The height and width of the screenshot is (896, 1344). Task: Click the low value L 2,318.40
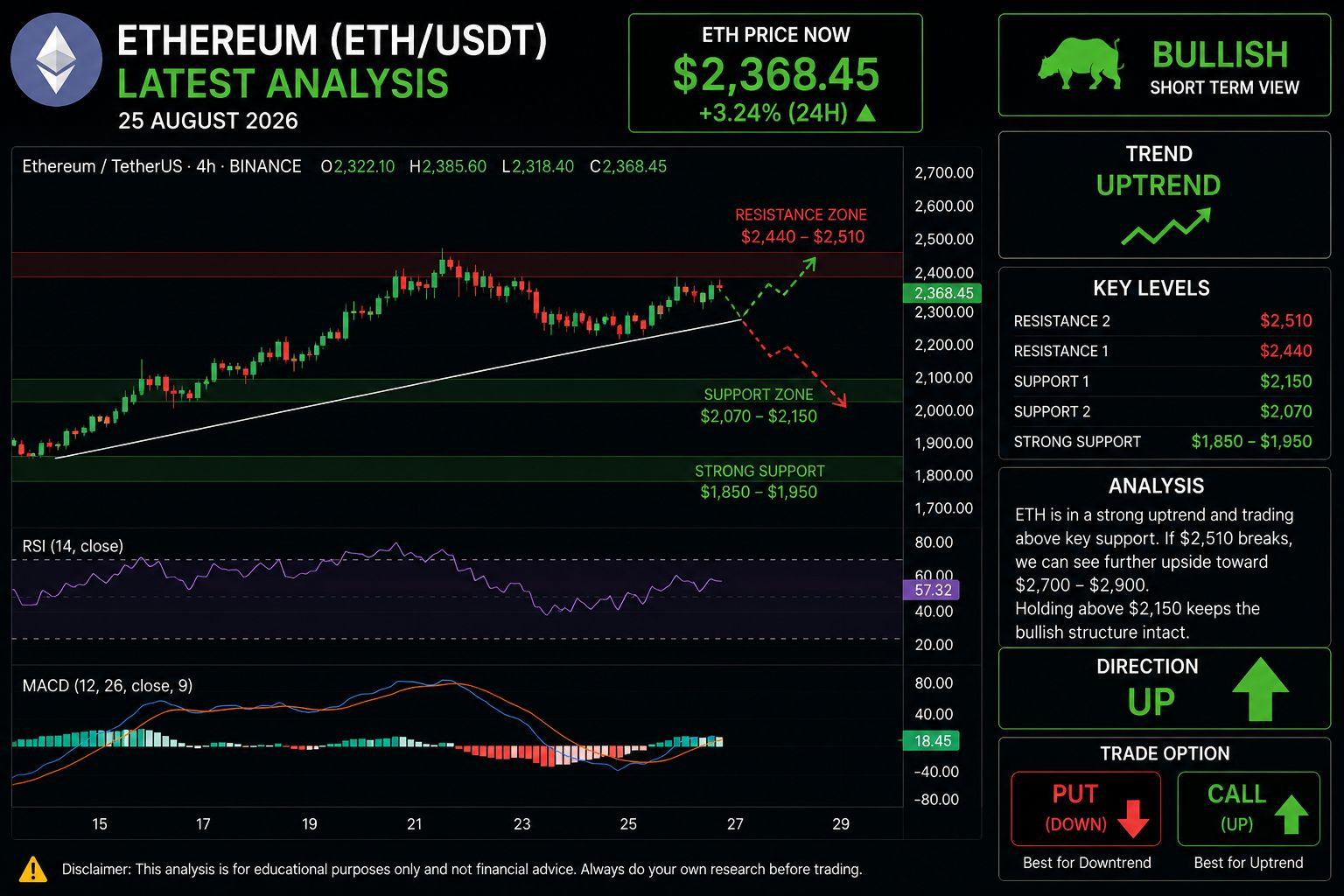538,166
